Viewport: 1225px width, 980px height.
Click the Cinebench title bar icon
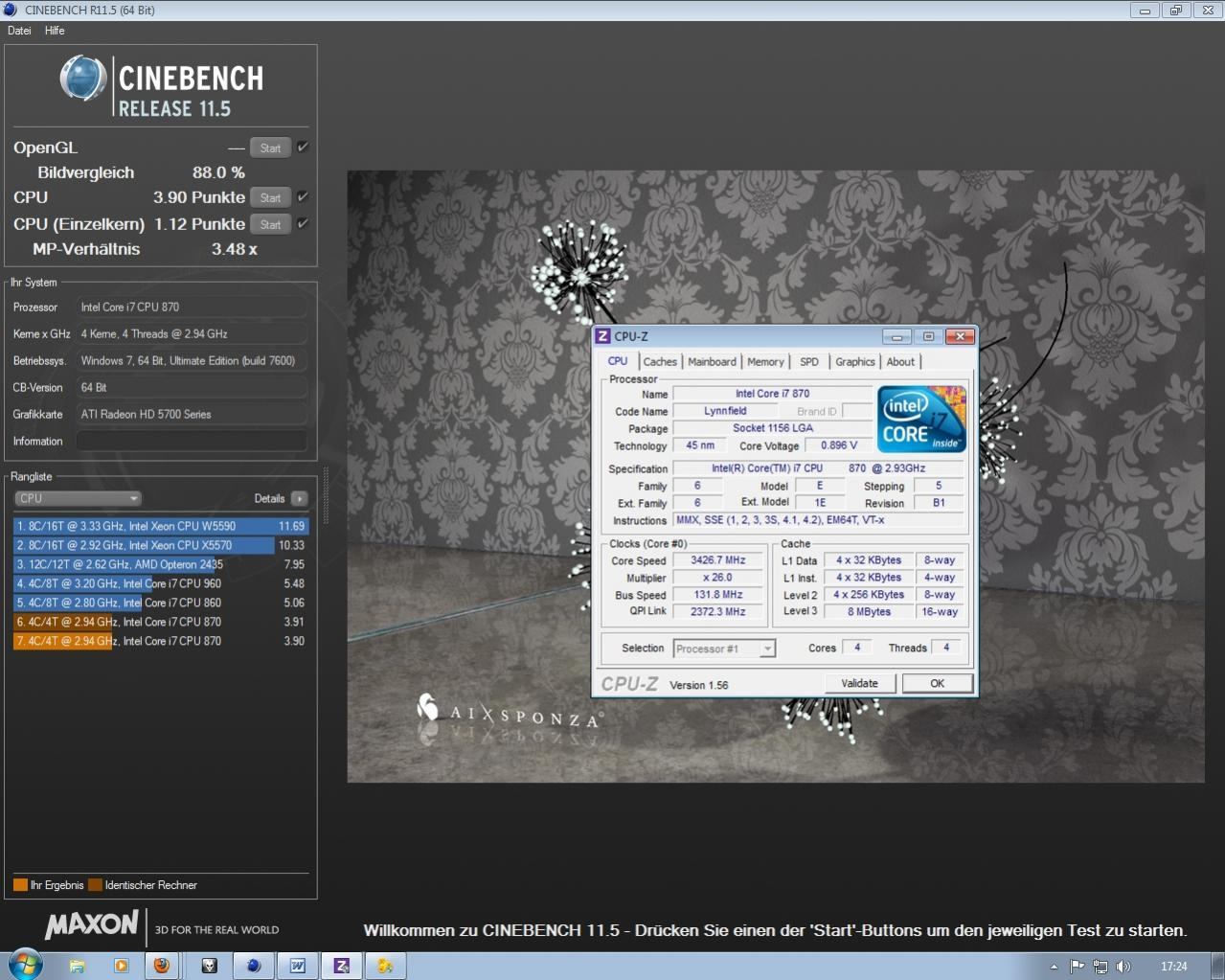(x=11, y=10)
